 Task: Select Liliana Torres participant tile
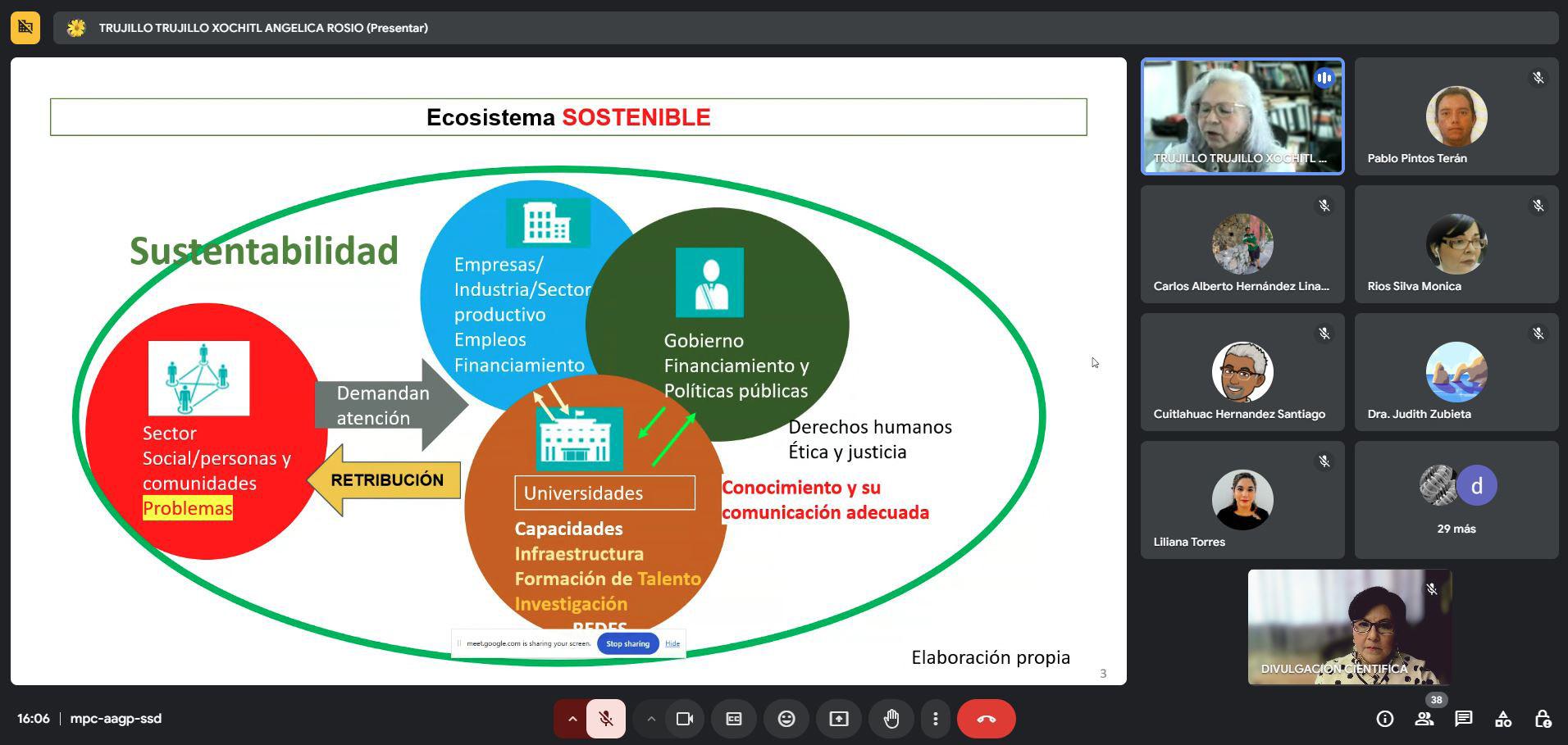1242,500
